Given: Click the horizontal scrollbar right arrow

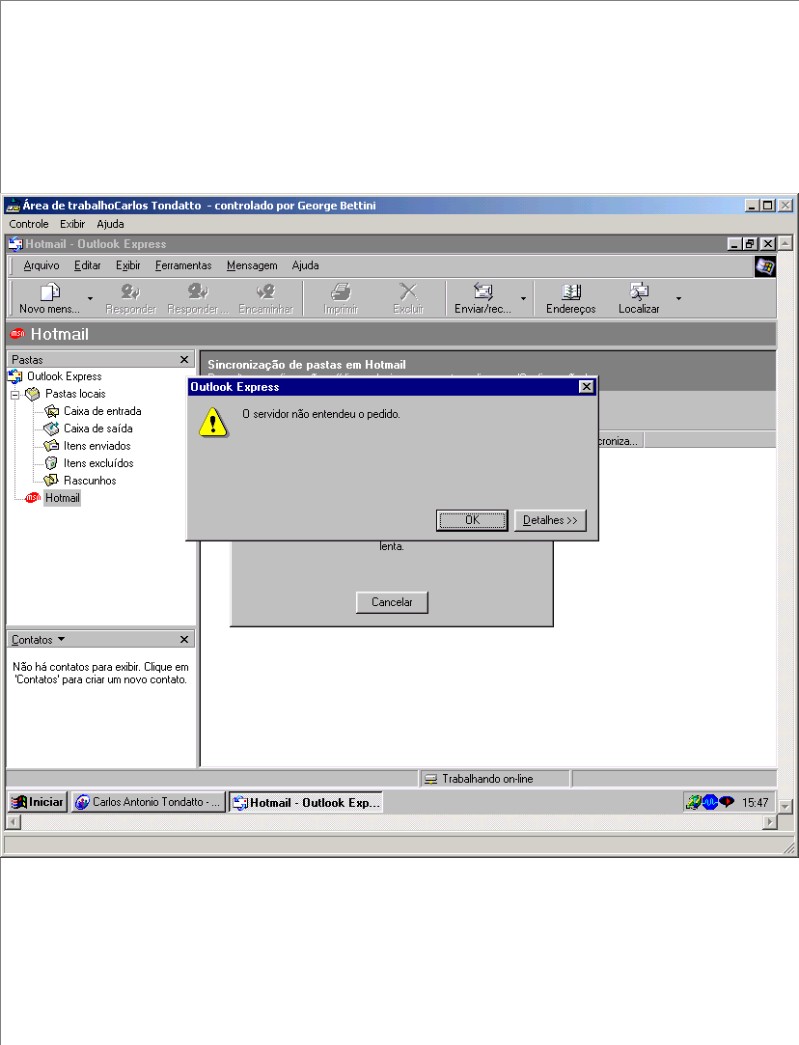Looking at the screenshot, I should coord(770,822).
